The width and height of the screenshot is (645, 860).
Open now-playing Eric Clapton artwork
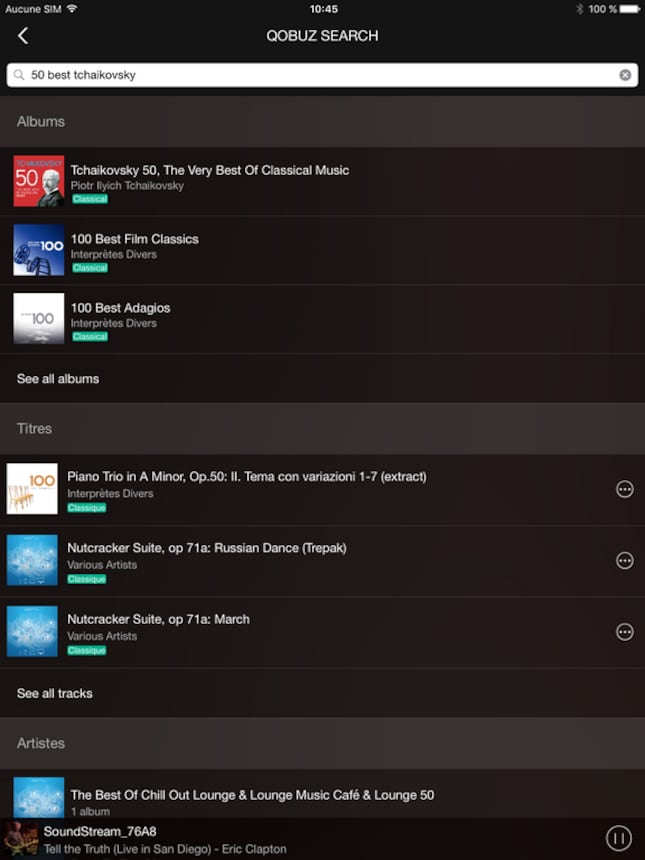click(x=21, y=839)
